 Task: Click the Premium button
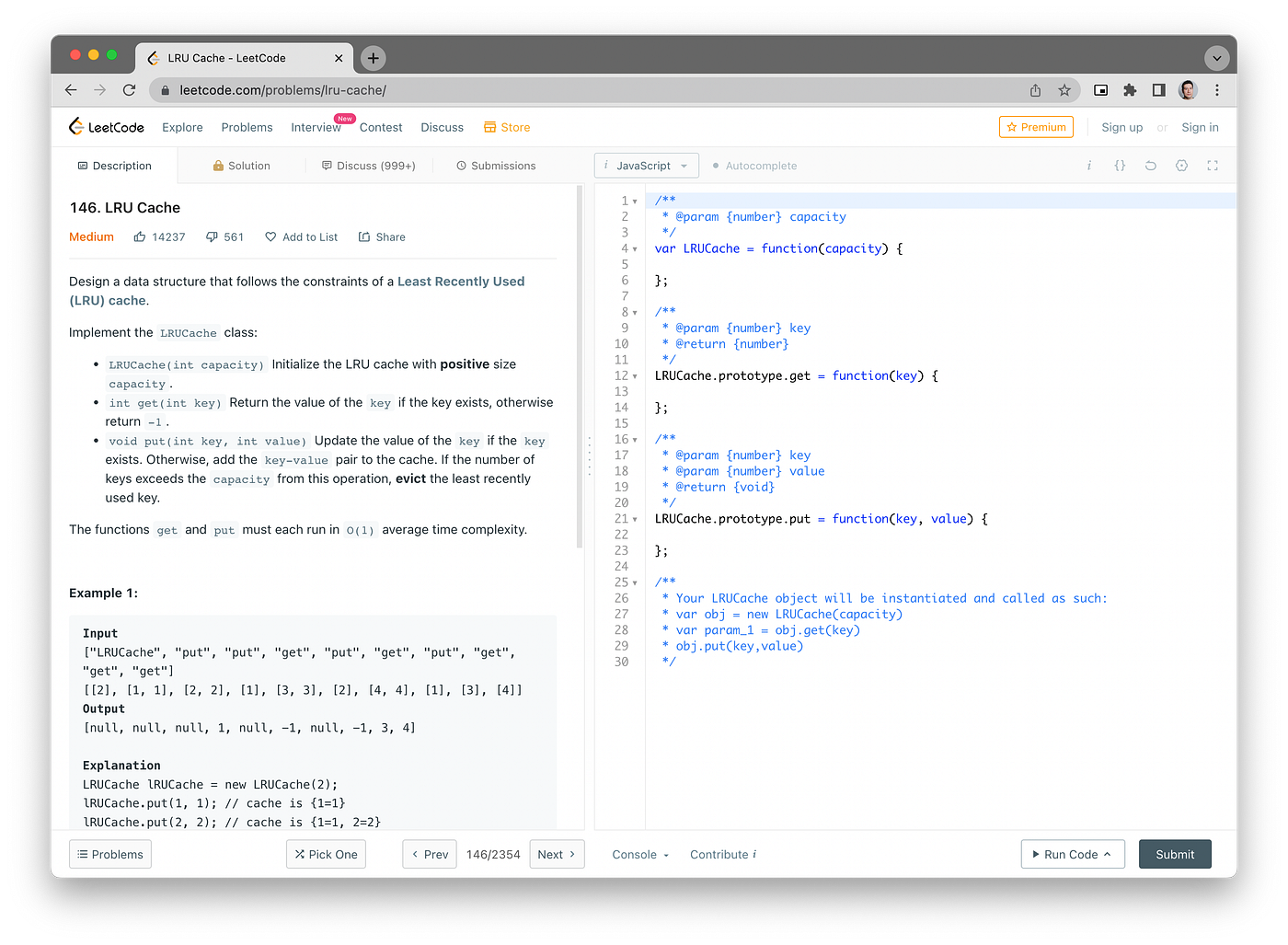pos(1036,127)
